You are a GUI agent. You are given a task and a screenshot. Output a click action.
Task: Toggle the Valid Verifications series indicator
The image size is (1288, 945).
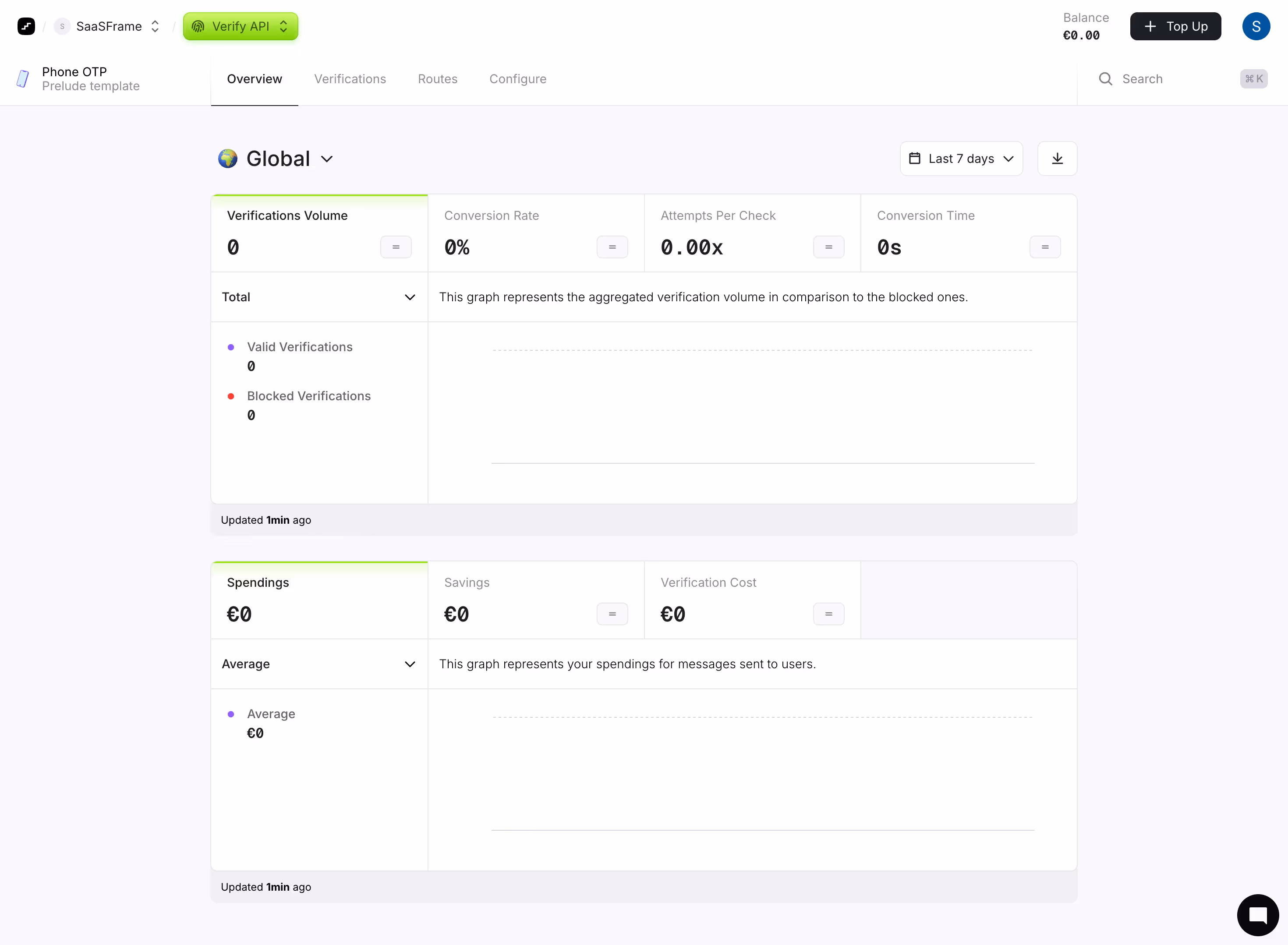(231, 347)
